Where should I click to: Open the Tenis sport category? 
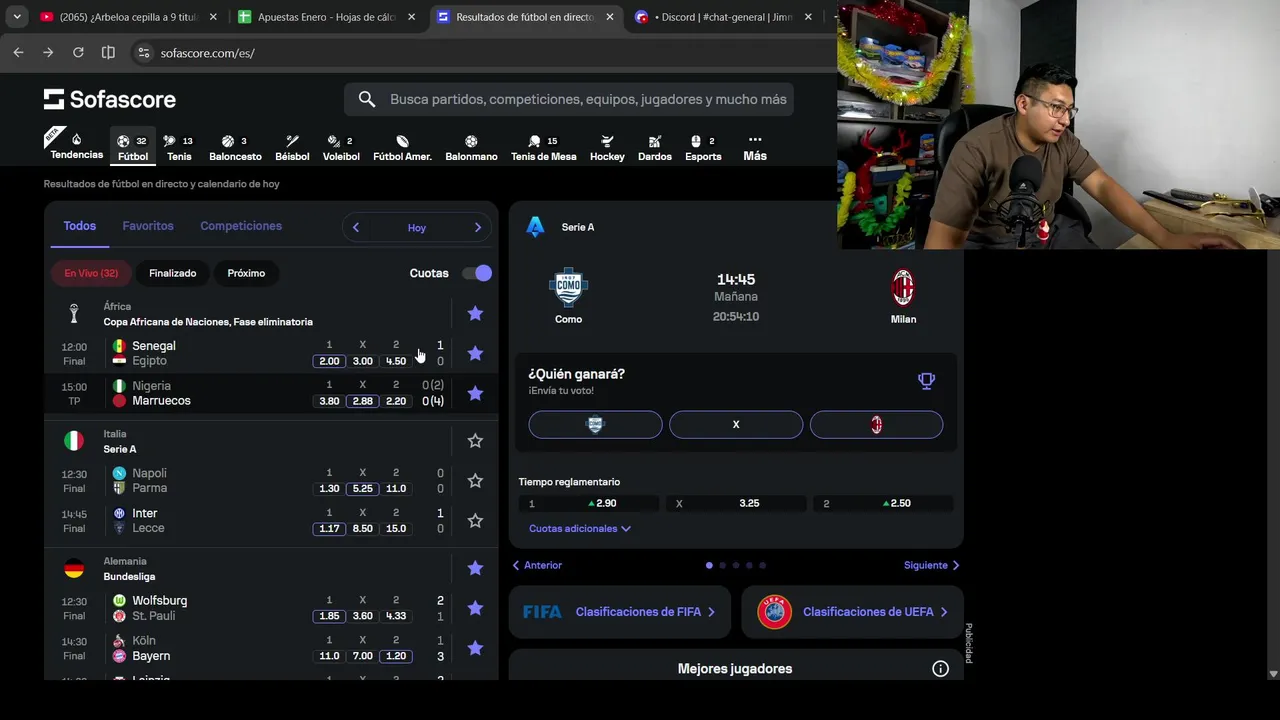[179, 148]
